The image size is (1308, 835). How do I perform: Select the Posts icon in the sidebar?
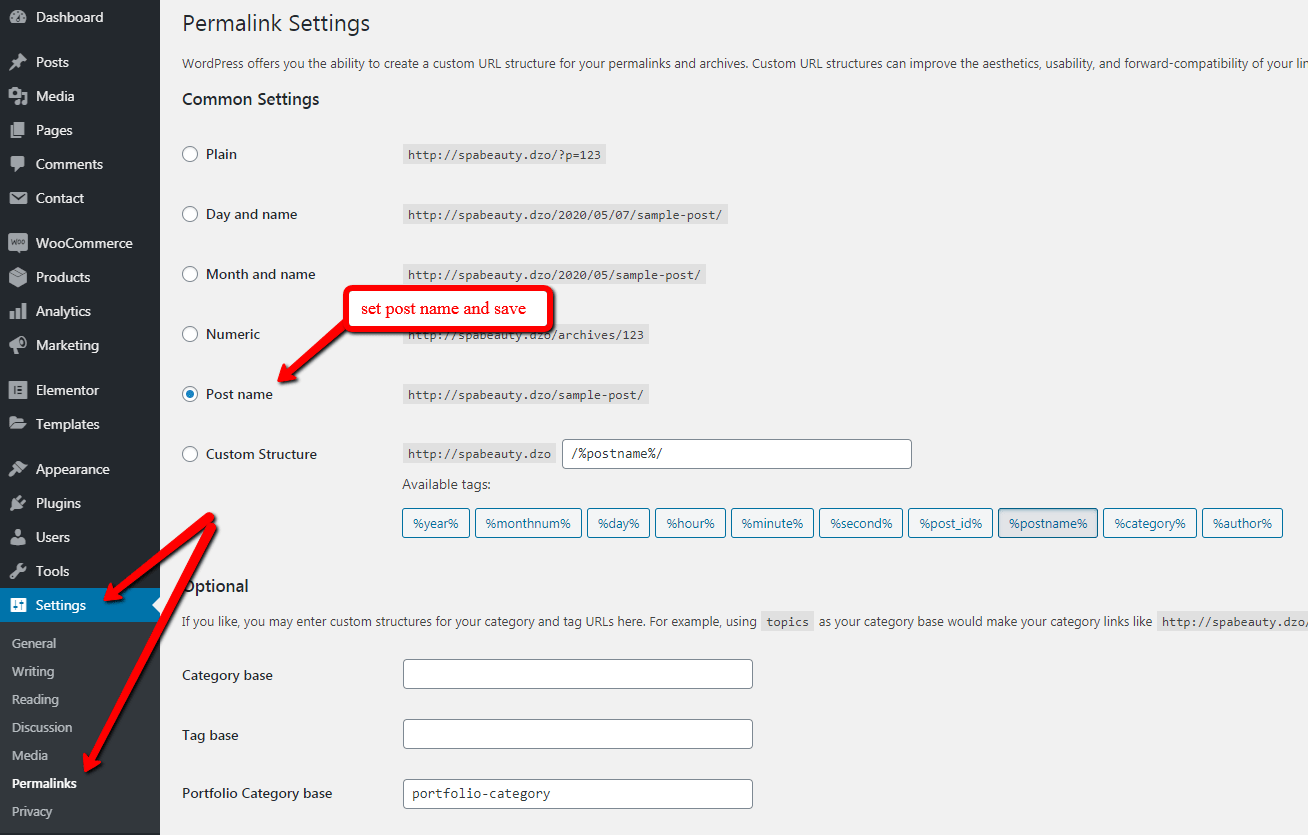point(16,62)
